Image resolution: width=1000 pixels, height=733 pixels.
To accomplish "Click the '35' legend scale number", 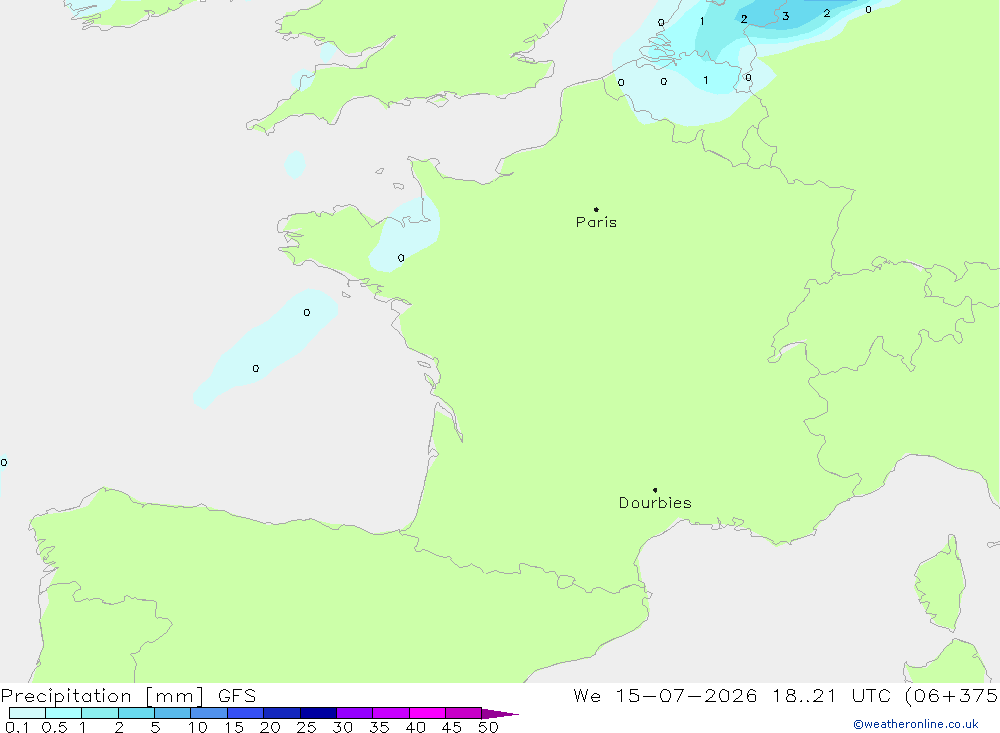I will tap(379, 727).
